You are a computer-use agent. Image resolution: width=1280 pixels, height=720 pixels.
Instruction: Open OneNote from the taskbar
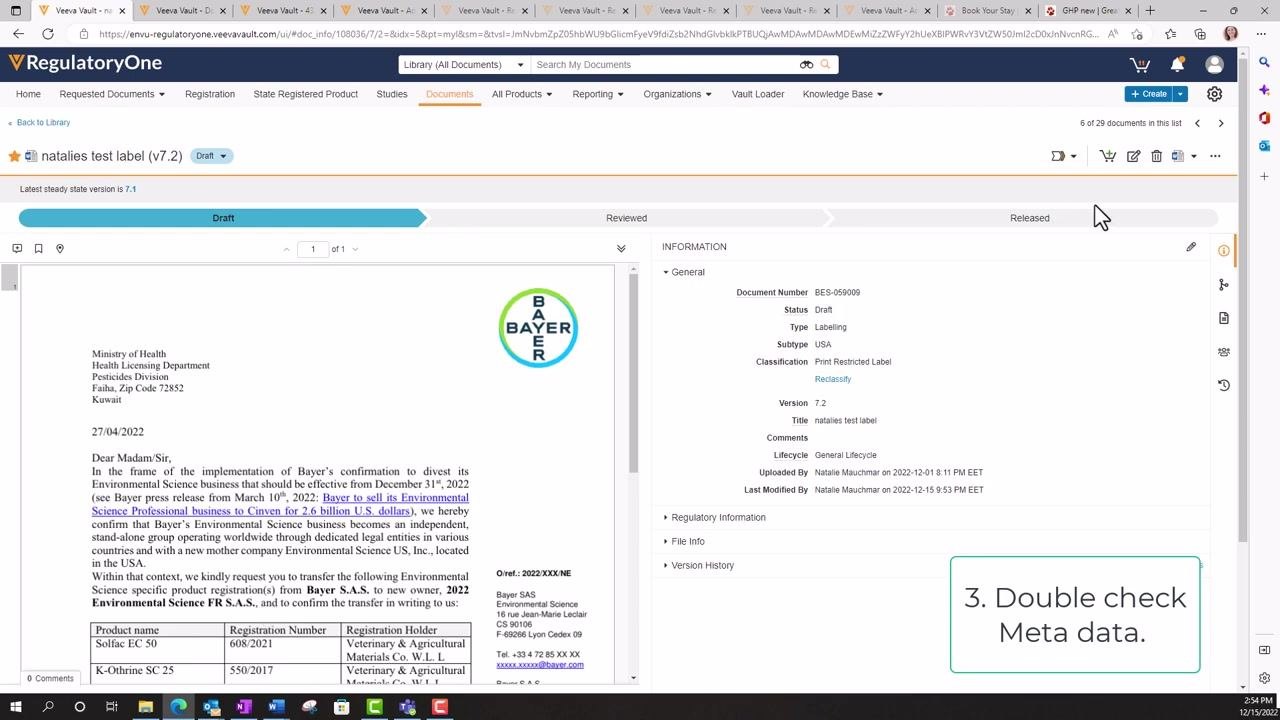[x=243, y=707]
